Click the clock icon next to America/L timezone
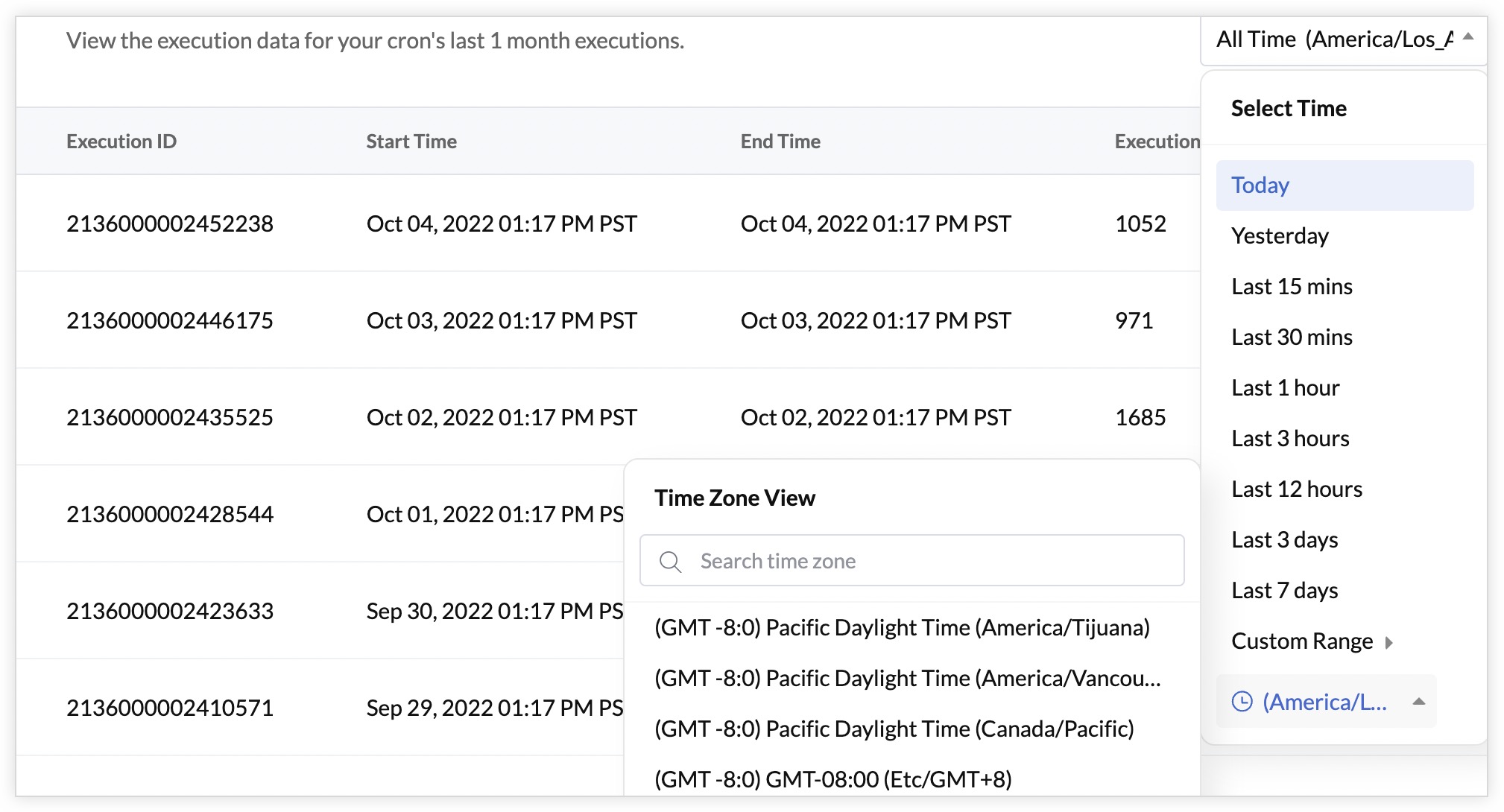Viewport: 1504px width, 812px height. tap(1242, 701)
